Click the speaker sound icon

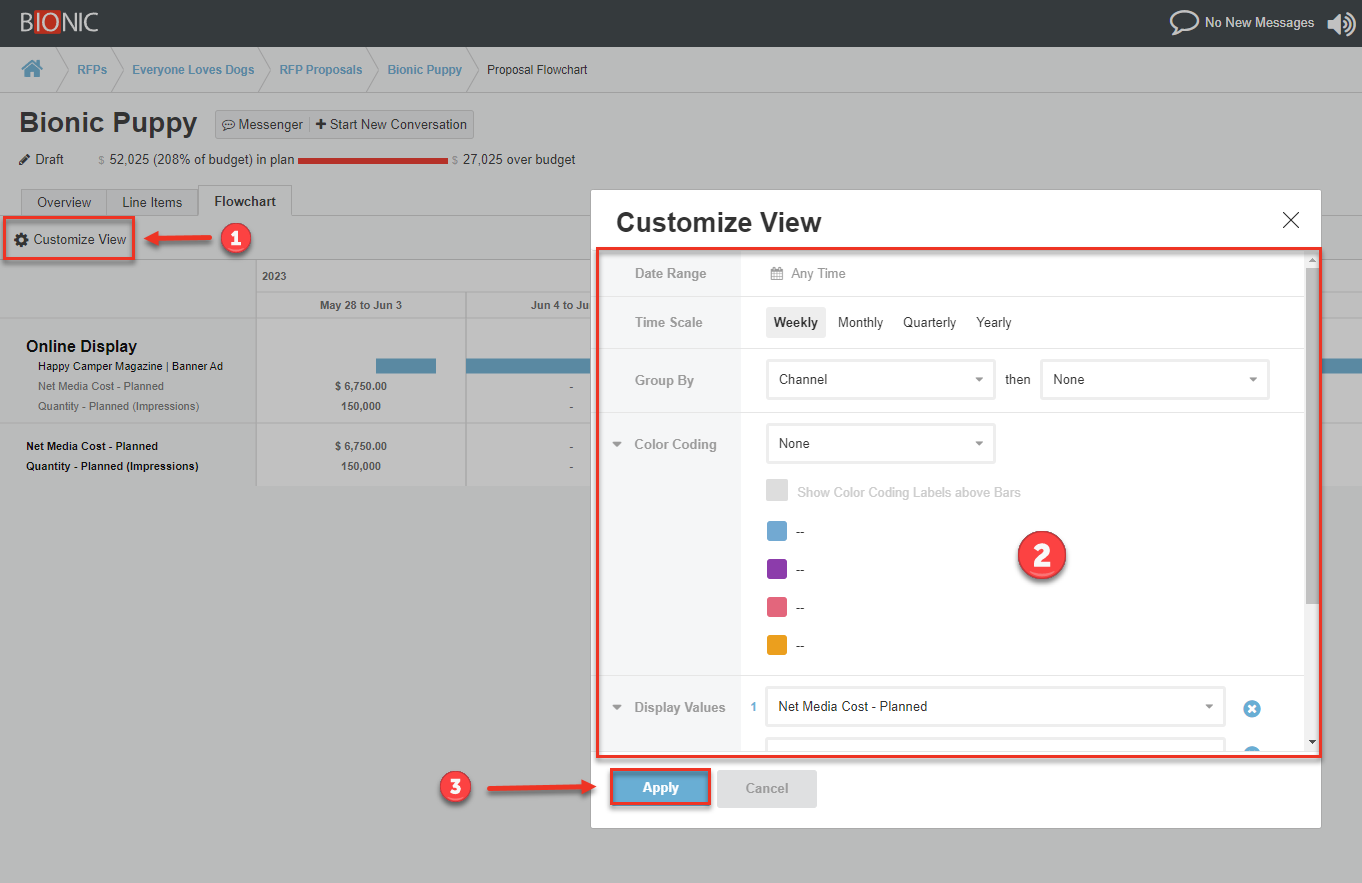(1340, 24)
